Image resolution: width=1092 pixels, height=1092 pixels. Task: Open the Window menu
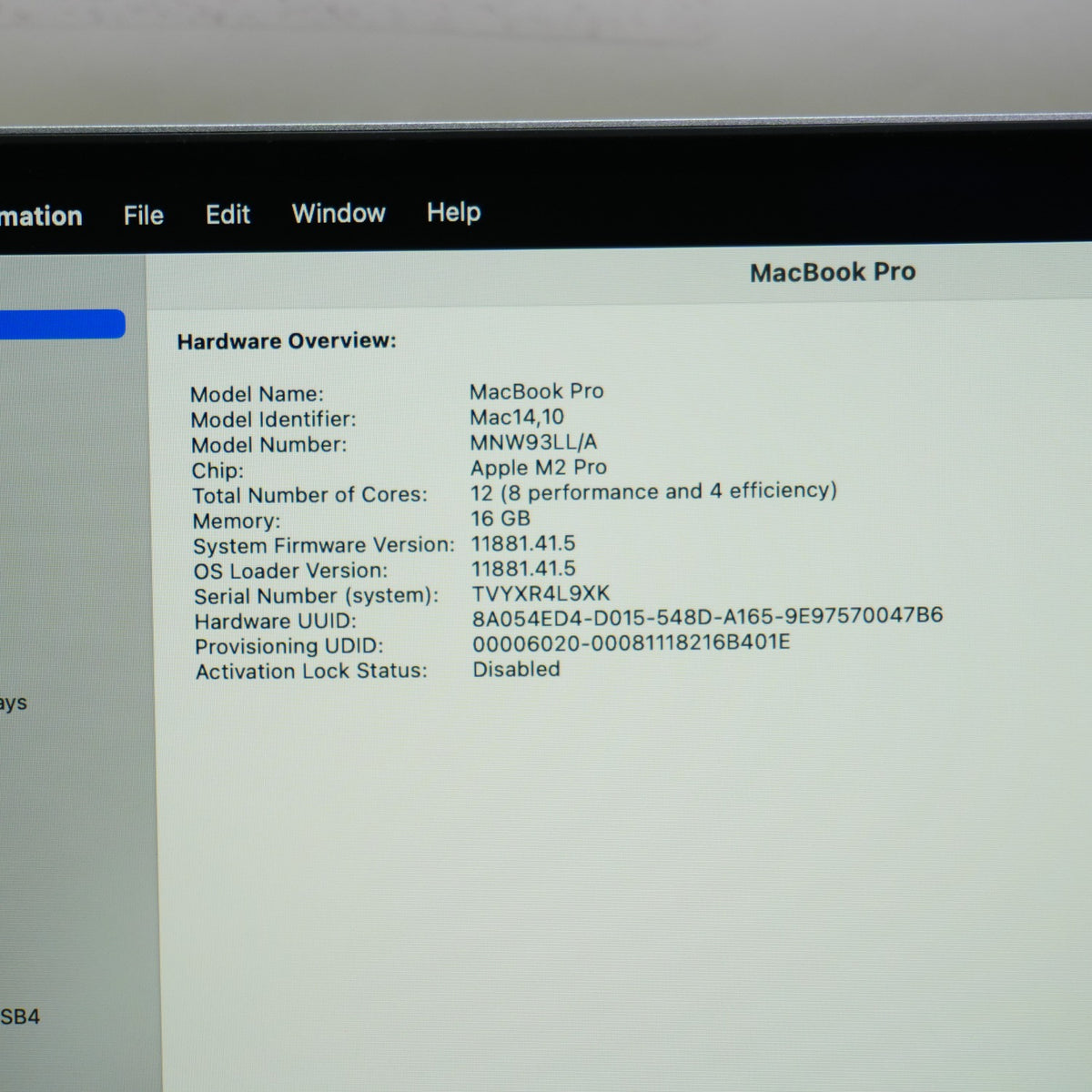point(339,214)
